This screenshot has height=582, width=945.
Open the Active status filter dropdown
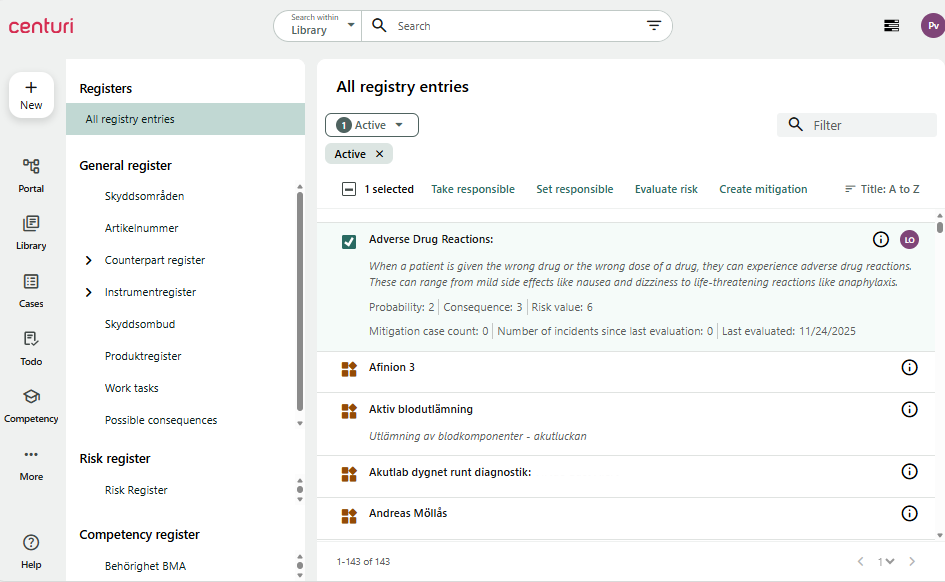(x=372, y=125)
